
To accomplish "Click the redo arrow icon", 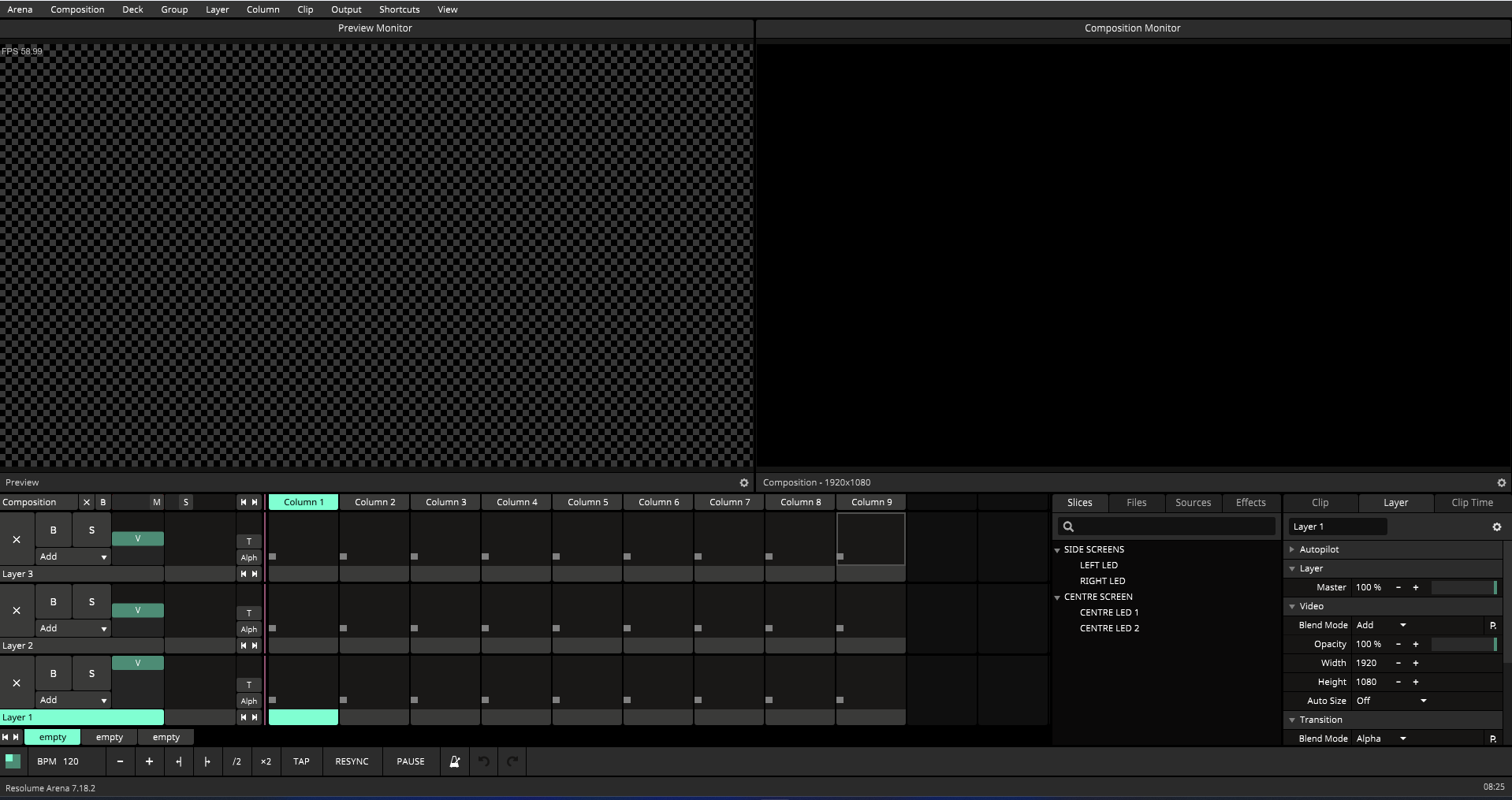I will pyautogui.click(x=512, y=761).
